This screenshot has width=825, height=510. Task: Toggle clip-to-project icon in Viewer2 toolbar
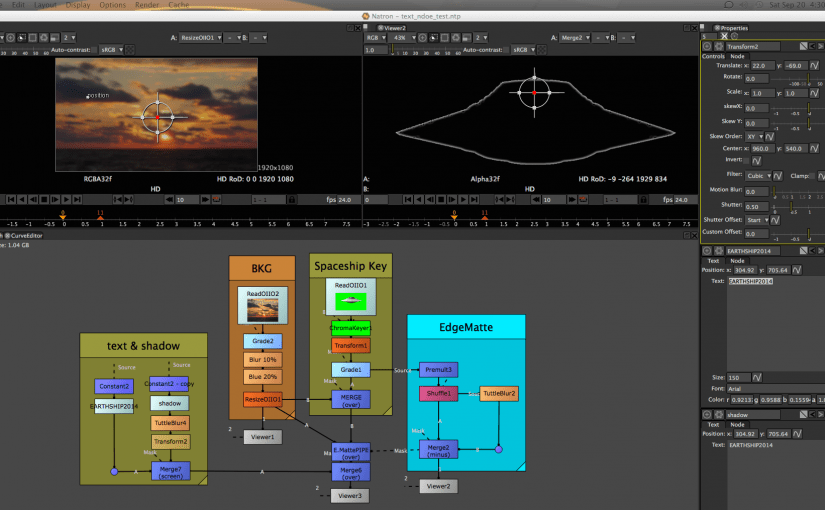434,38
